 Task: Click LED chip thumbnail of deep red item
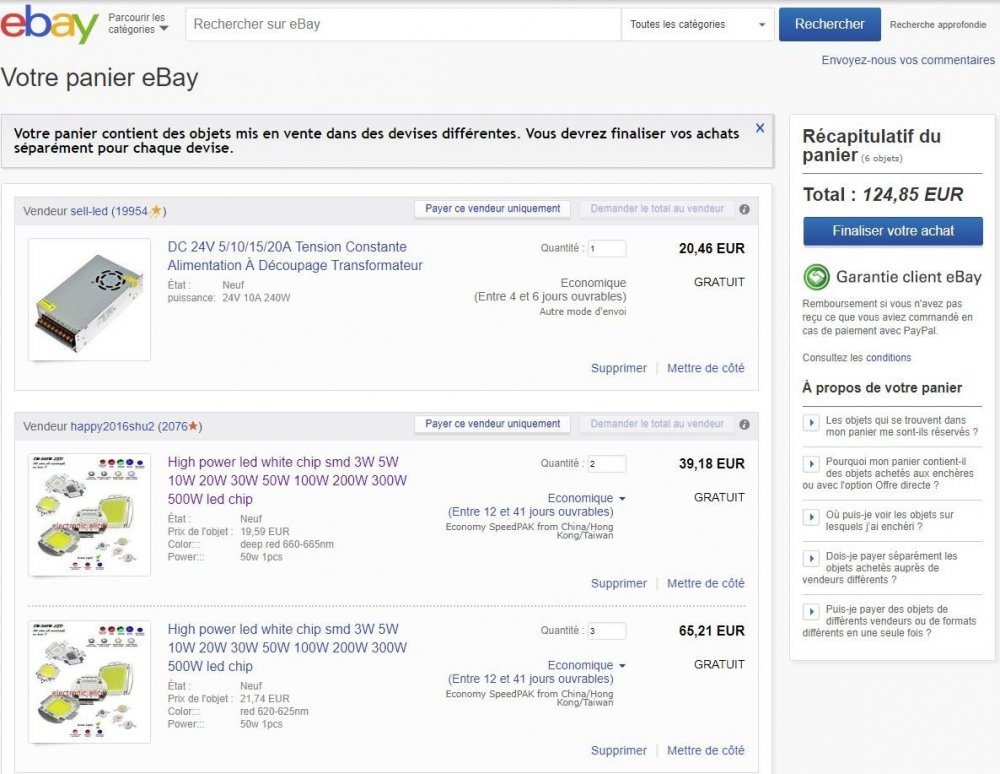point(89,515)
